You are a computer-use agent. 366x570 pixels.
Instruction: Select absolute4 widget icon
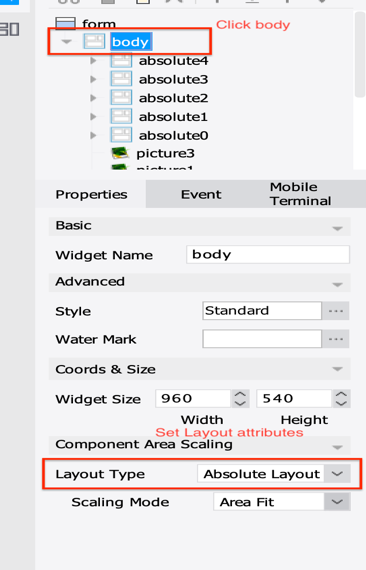121,60
